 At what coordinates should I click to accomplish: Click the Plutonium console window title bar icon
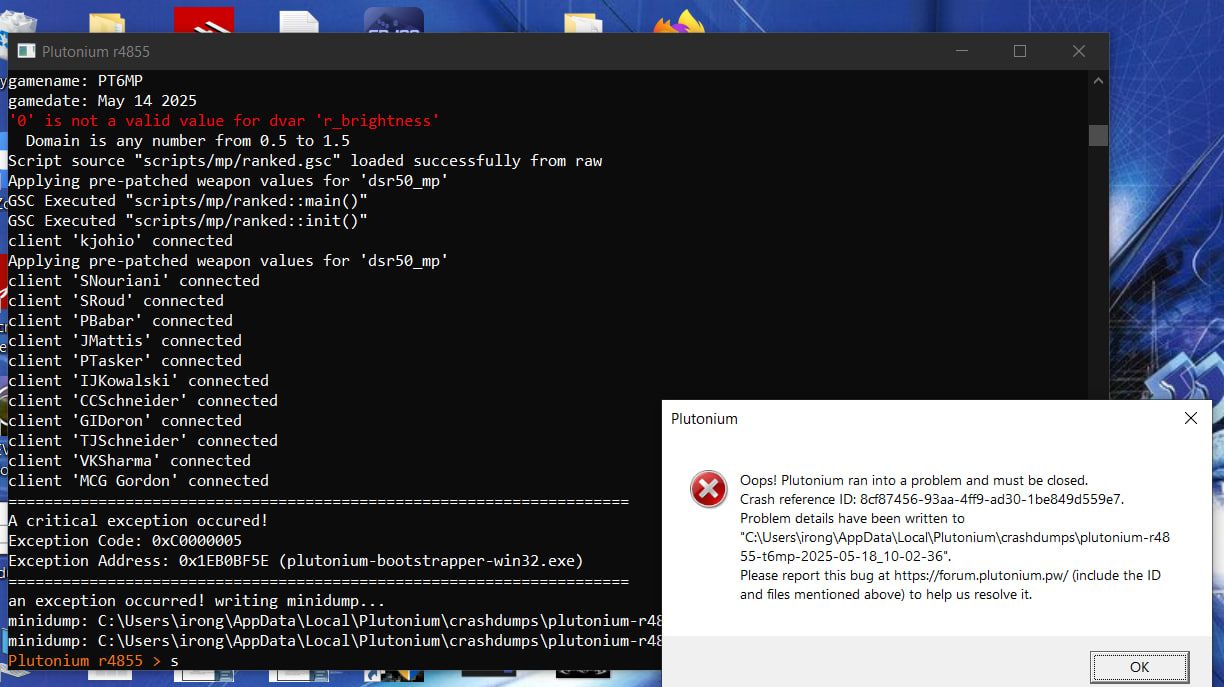pos(26,51)
